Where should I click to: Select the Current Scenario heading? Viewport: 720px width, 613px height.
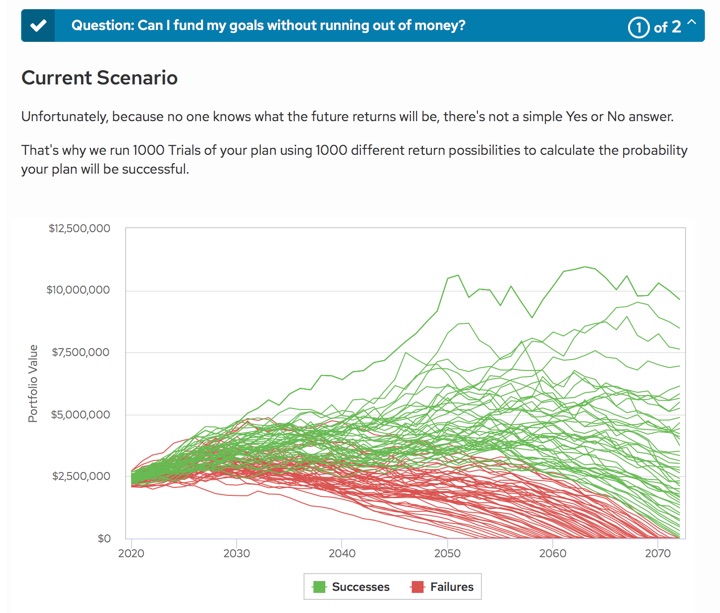tap(99, 77)
